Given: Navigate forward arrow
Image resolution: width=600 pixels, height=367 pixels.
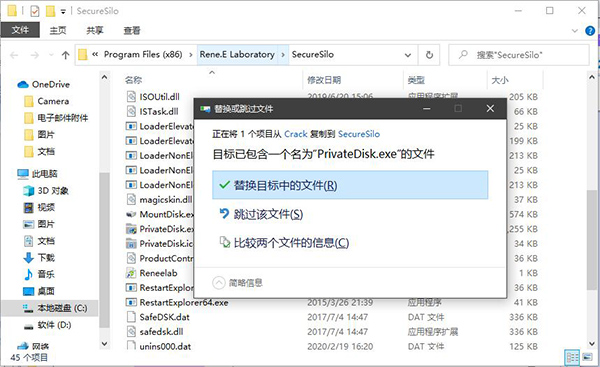Looking at the screenshot, I should coord(35,55).
